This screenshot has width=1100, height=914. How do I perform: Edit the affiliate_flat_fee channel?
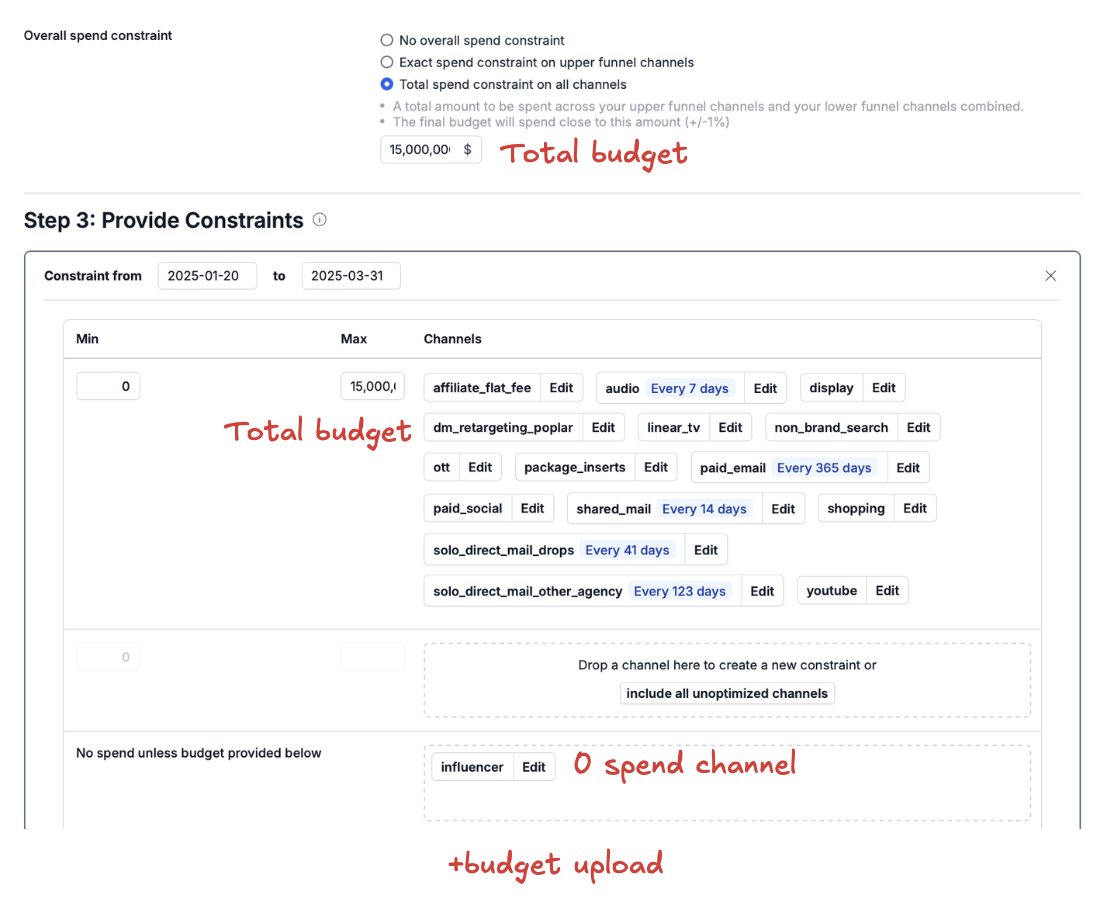point(561,388)
